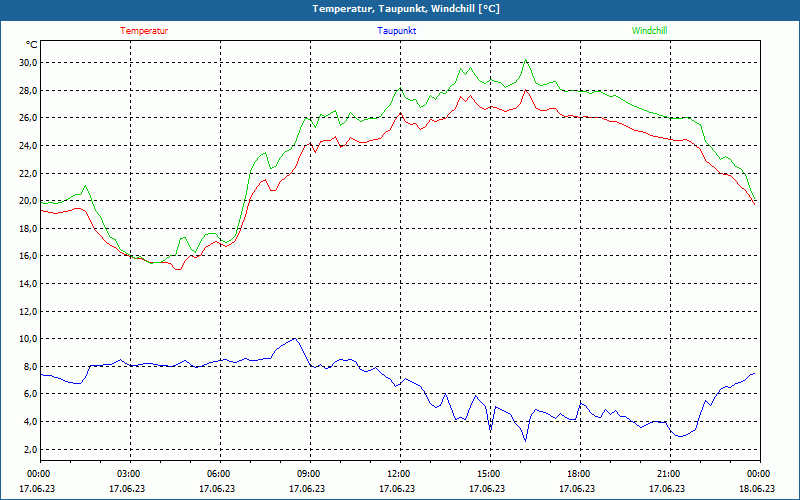Click the 10,0 y-axis value

pos(28,339)
